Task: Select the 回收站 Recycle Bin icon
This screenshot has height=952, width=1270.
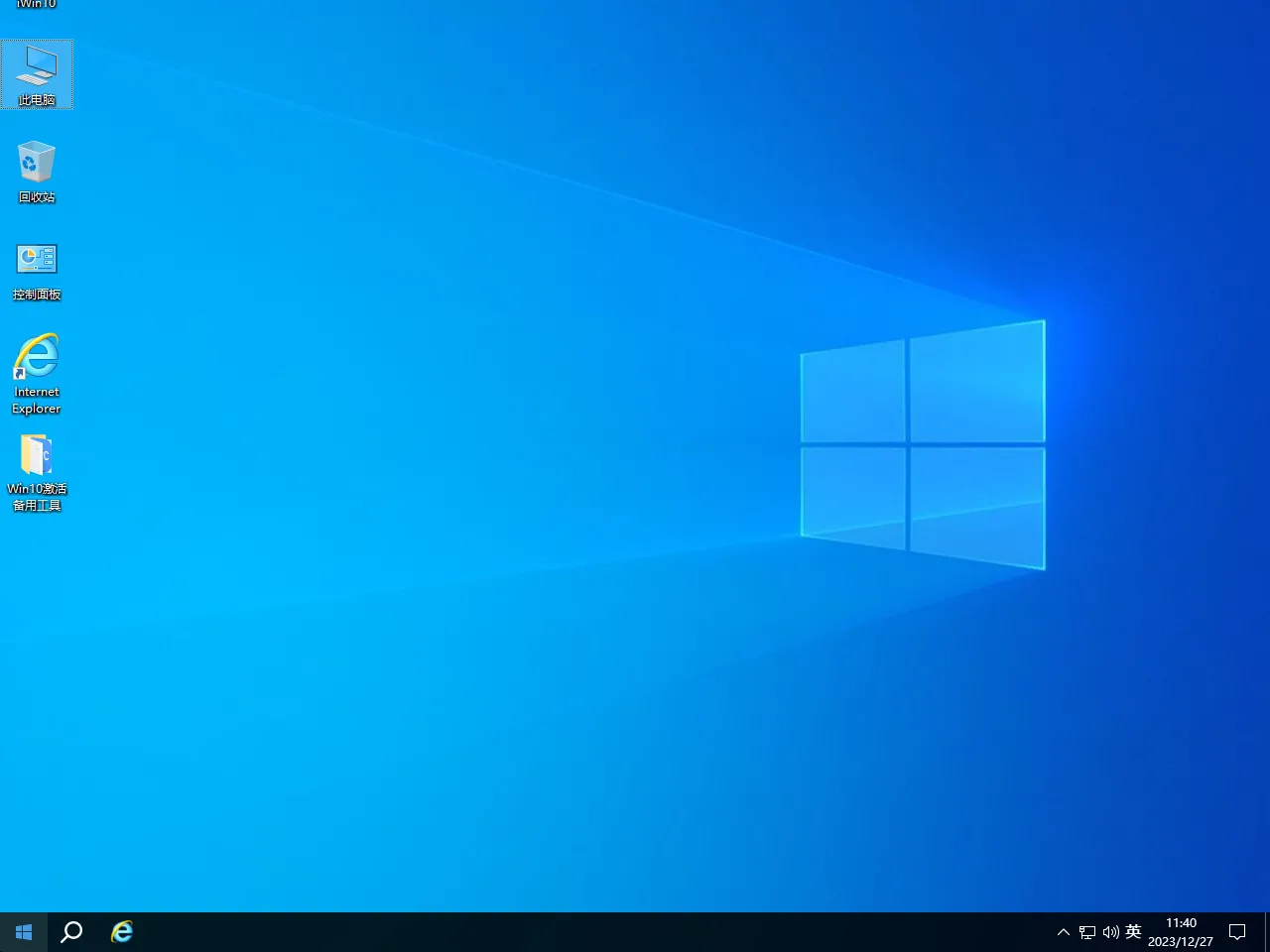Action: tap(37, 171)
